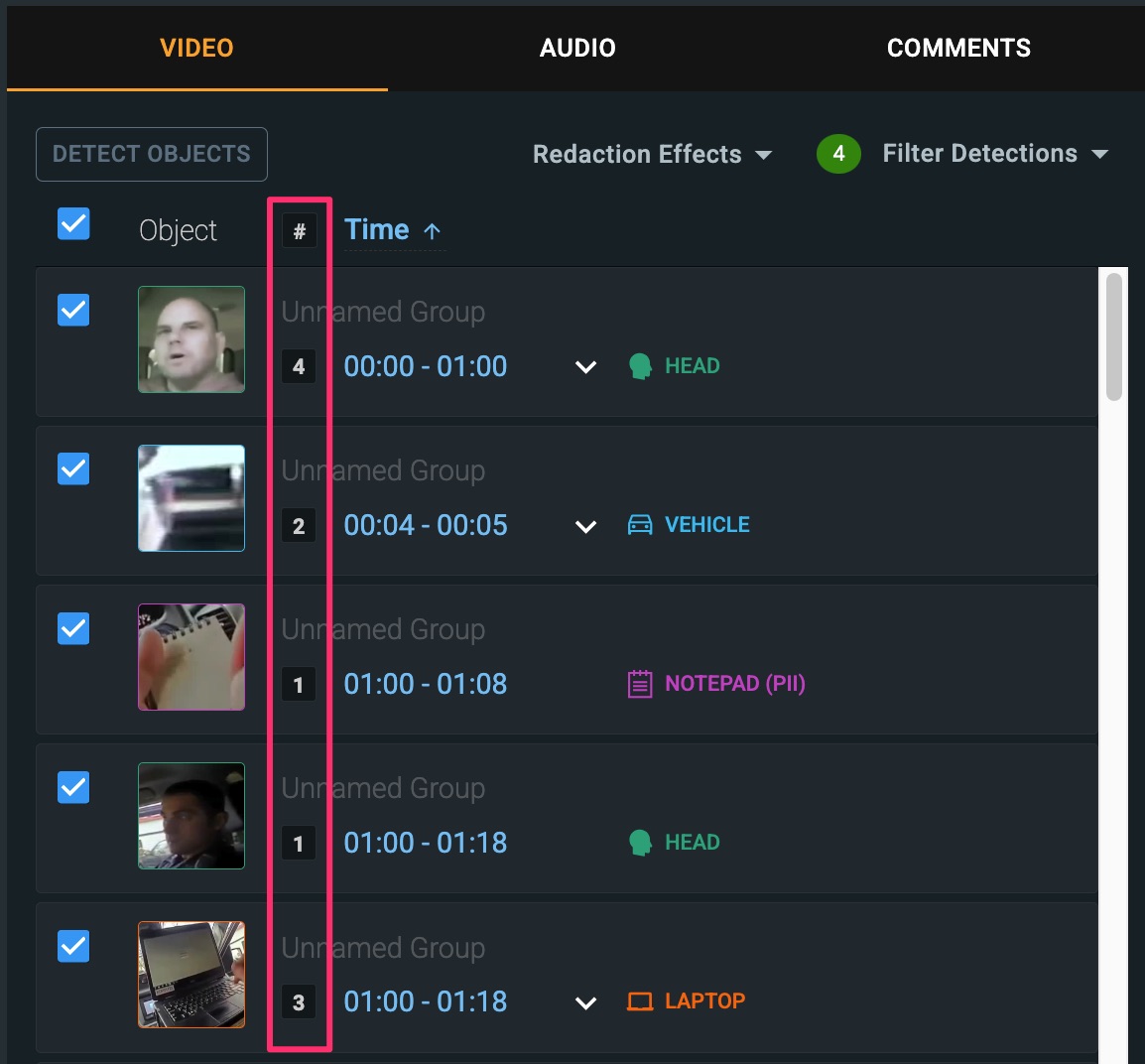This screenshot has width=1145, height=1064.
Task: Click the HEAD icon on the 00:00 detection
Action: point(640,366)
